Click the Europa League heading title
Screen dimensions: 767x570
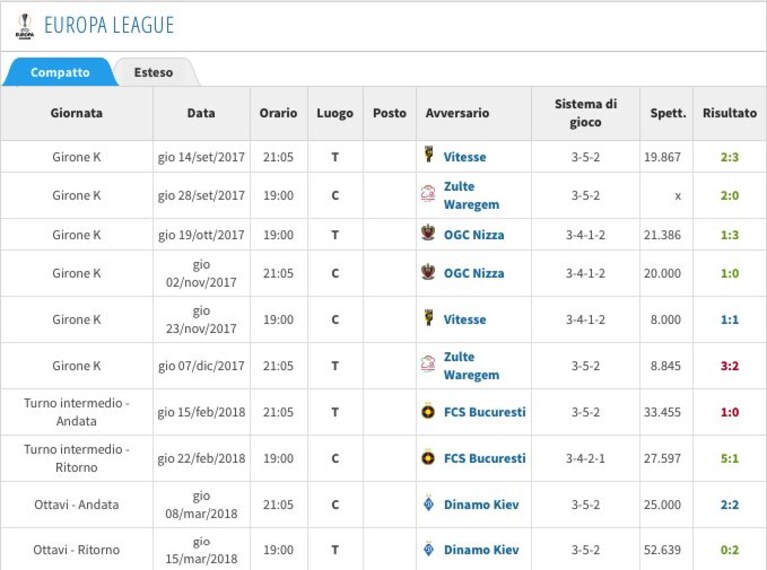tap(109, 25)
